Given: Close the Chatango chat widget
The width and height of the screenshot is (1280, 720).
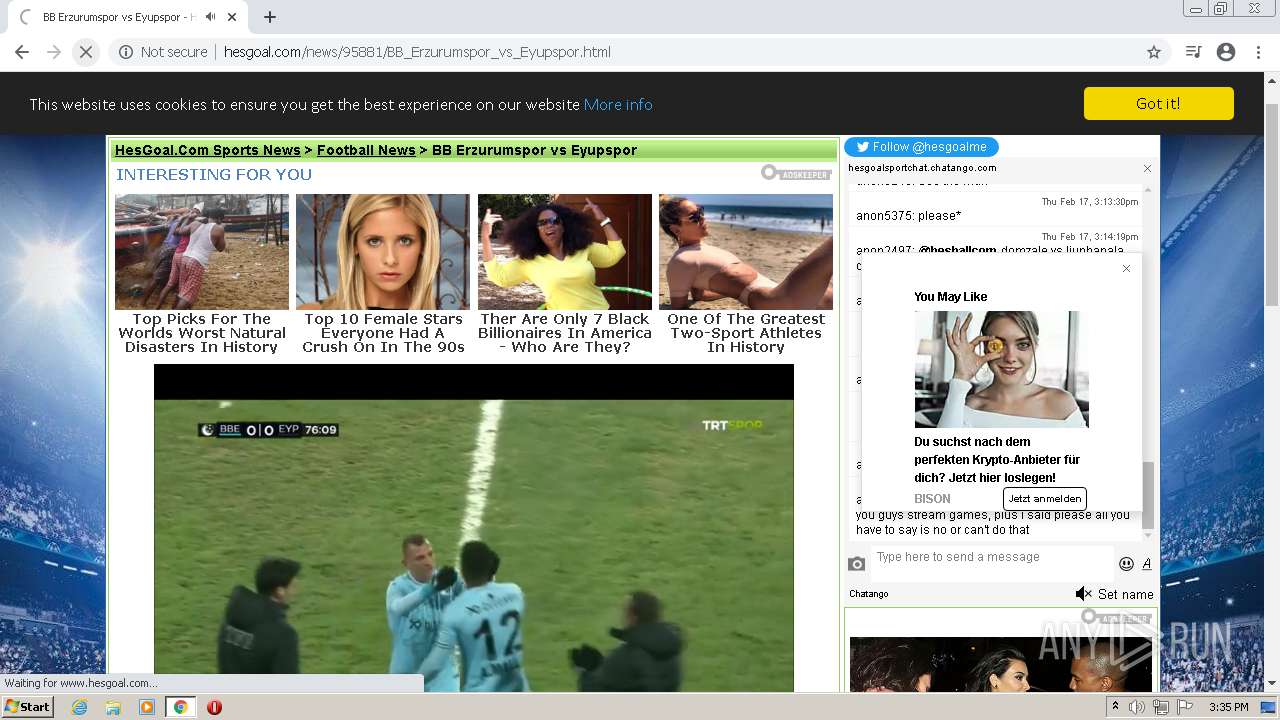Looking at the screenshot, I should tap(1147, 168).
